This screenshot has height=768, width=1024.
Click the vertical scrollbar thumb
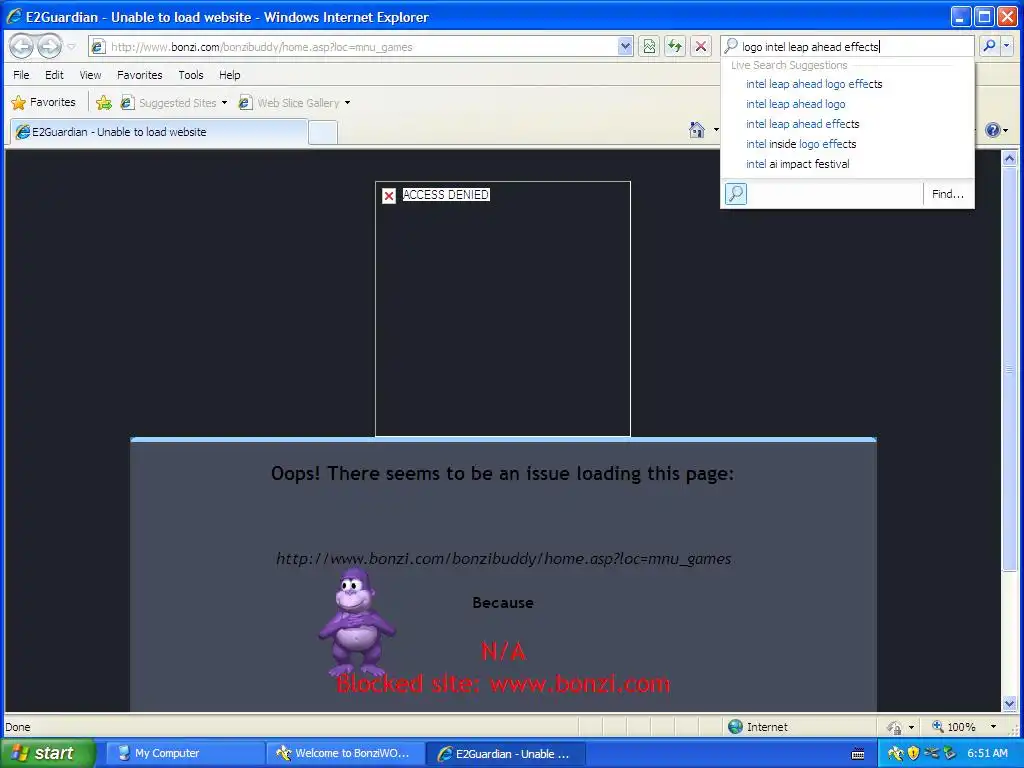(x=1009, y=368)
